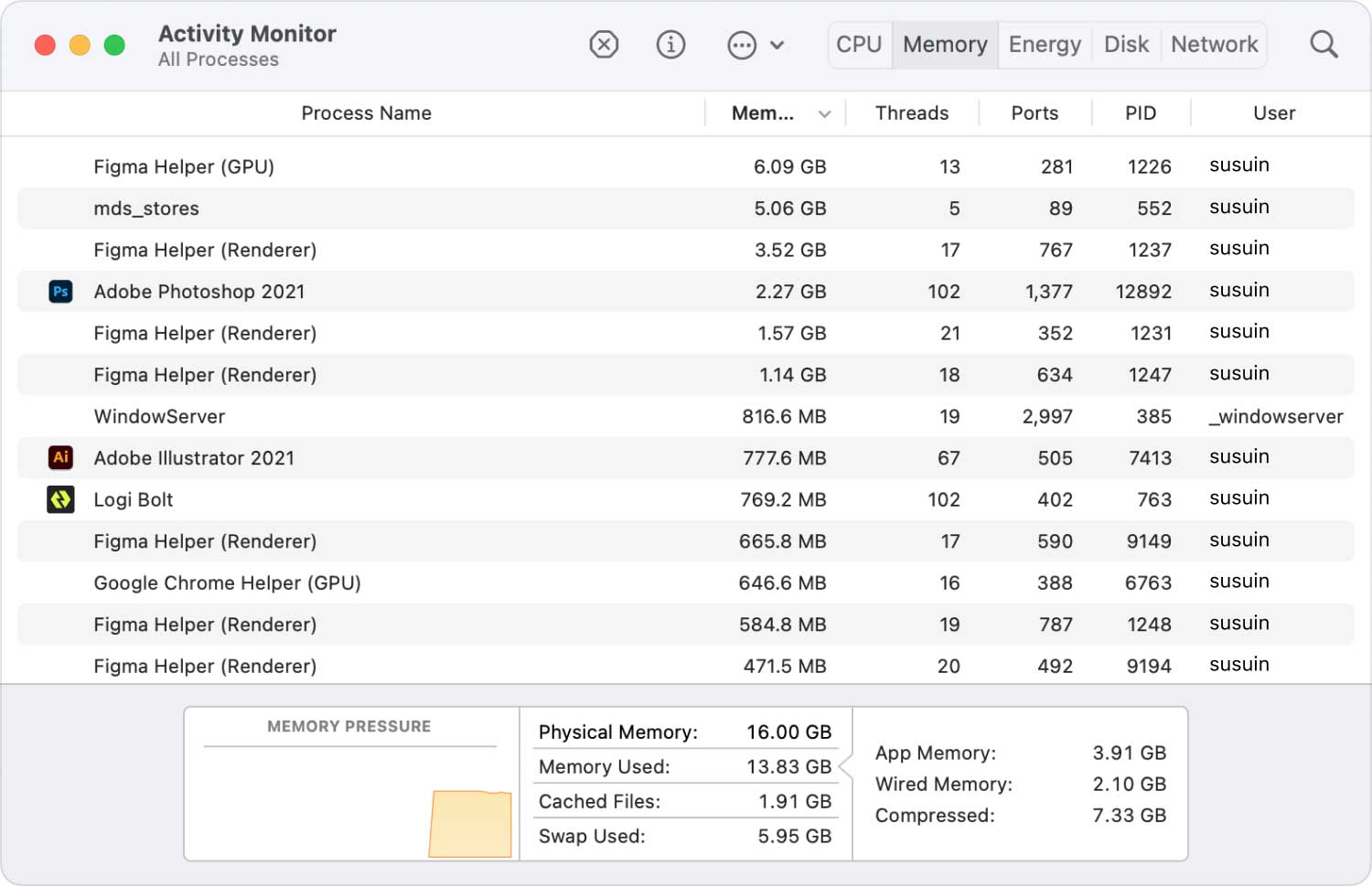Select Figma Helper (Renderer) with PID 1248
This screenshot has width=1372, height=887.
pos(686,625)
